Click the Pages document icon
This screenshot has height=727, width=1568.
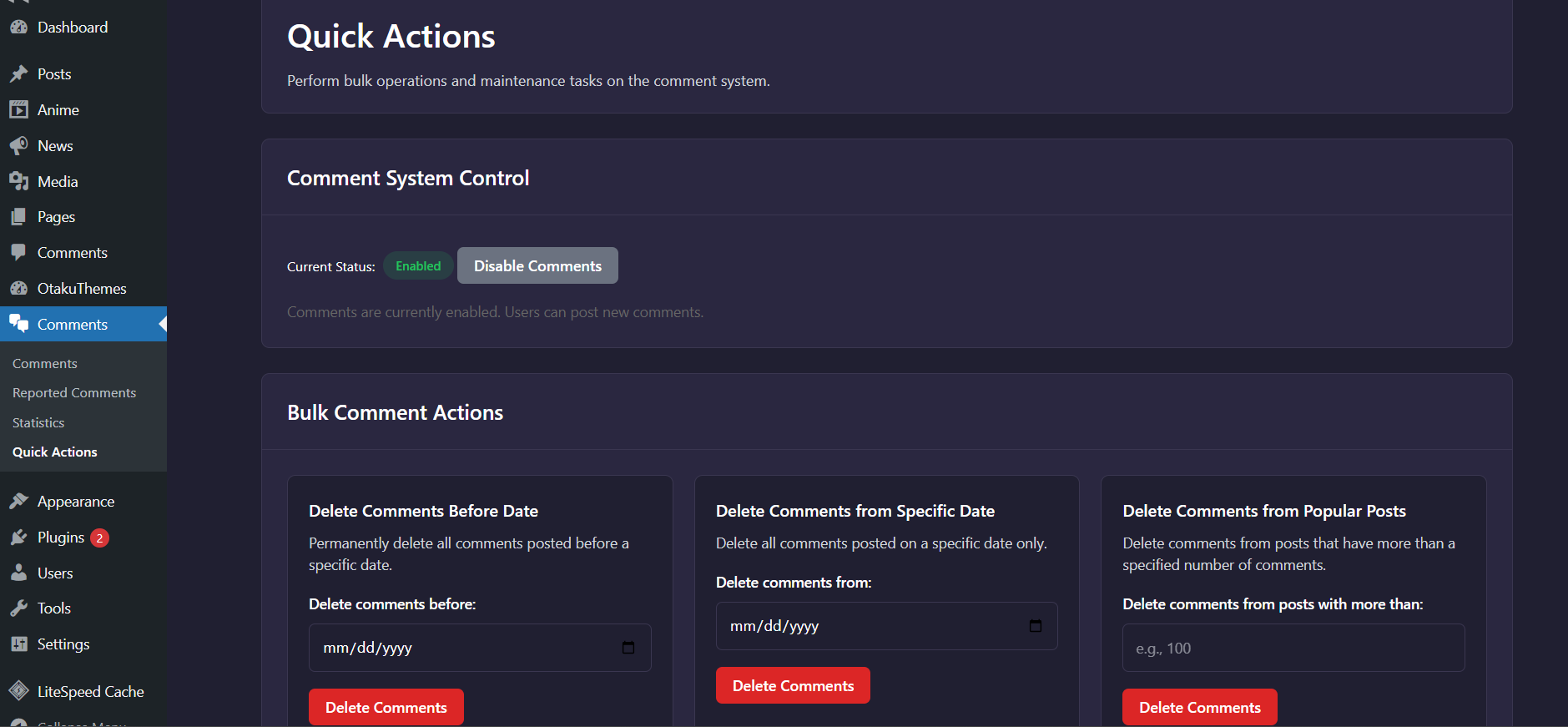click(18, 217)
